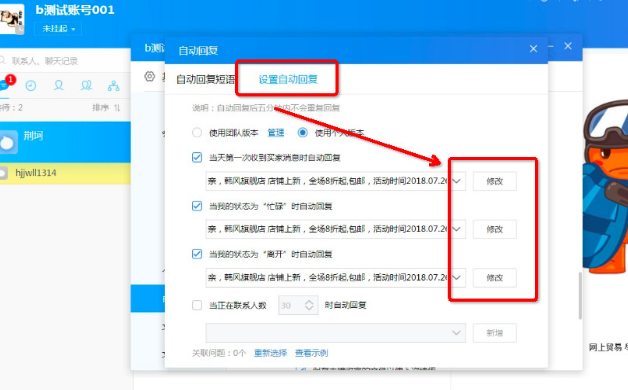Click the 重新选择 link
The height and width of the screenshot is (390, 628).
pyautogui.click(x=270, y=353)
